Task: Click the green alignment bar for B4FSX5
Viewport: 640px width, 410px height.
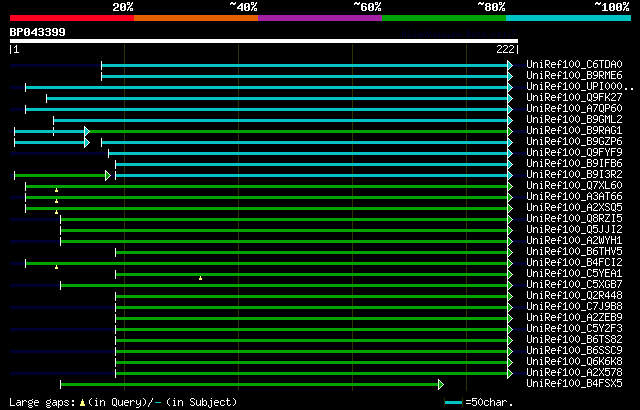Action: [x=249, y=385]
